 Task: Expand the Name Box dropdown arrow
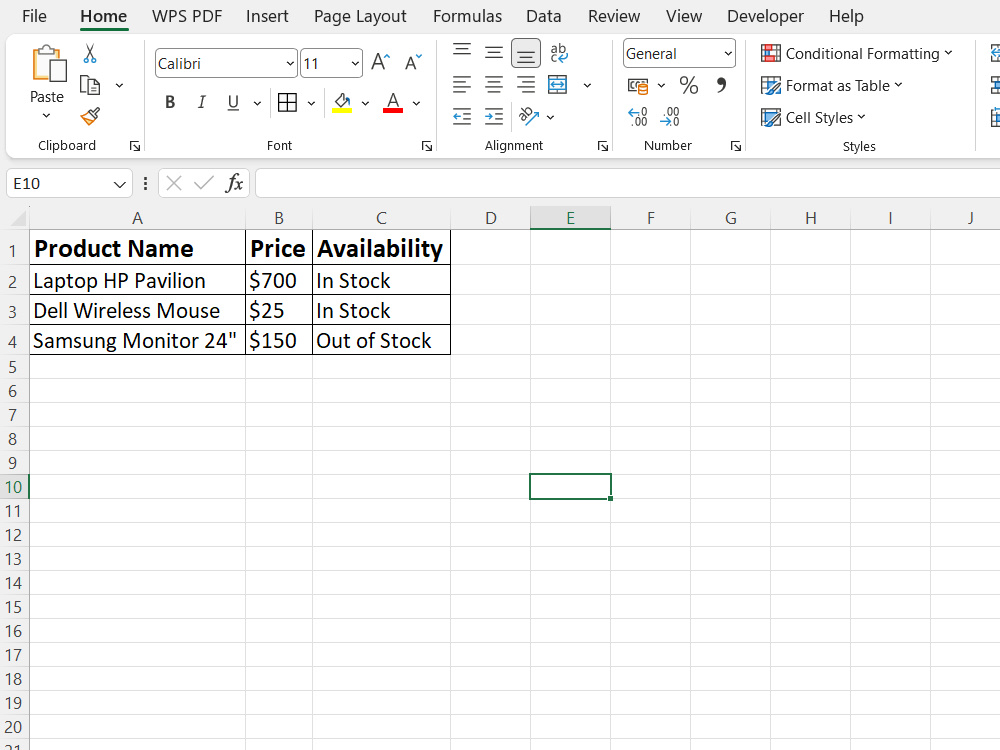[x=119, y=184]
